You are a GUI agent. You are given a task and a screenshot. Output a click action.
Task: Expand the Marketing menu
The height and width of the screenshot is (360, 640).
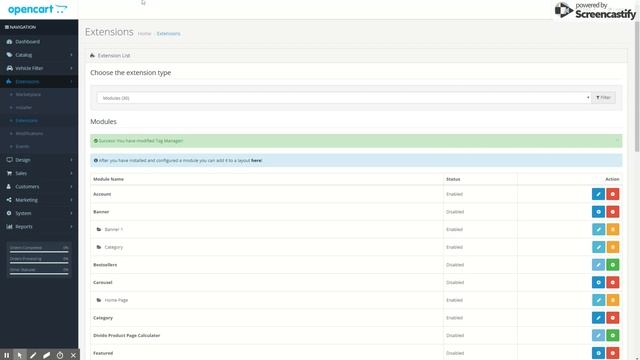(39, 200)
